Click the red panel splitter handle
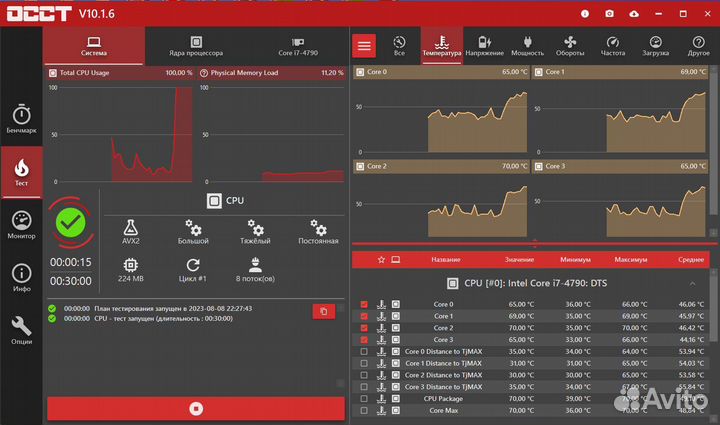 (534, 243)
